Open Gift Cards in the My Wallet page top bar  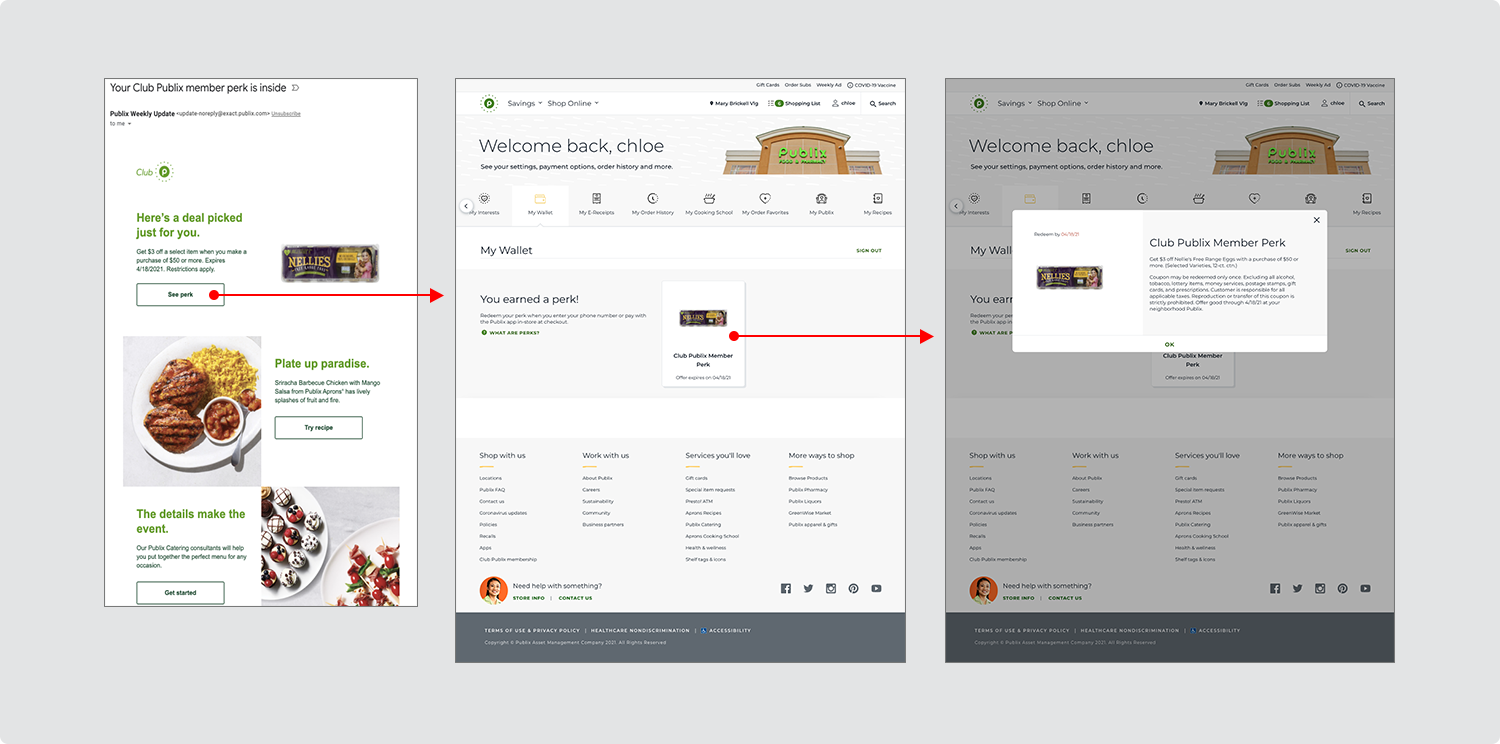[x=768, y=85]
